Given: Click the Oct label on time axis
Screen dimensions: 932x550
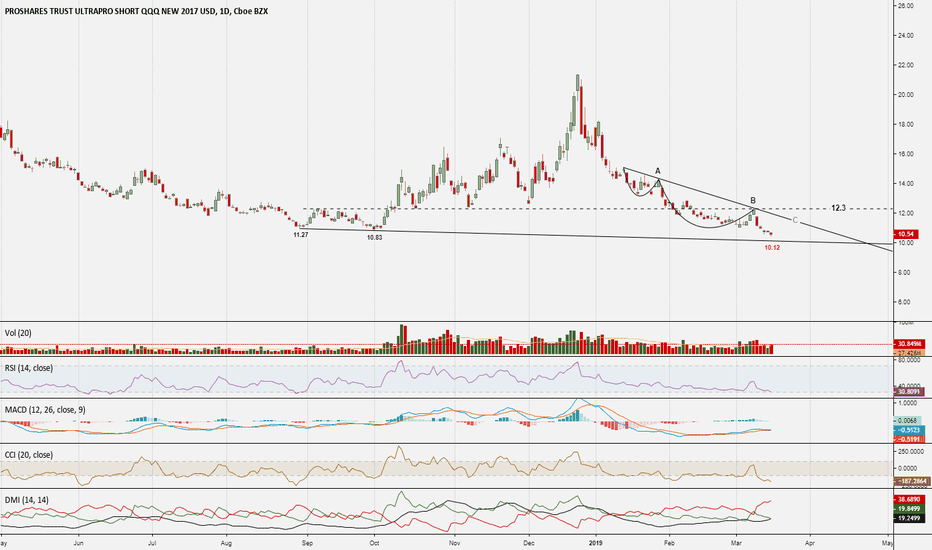Looking at the screenshot, I should tap(374, 543).
